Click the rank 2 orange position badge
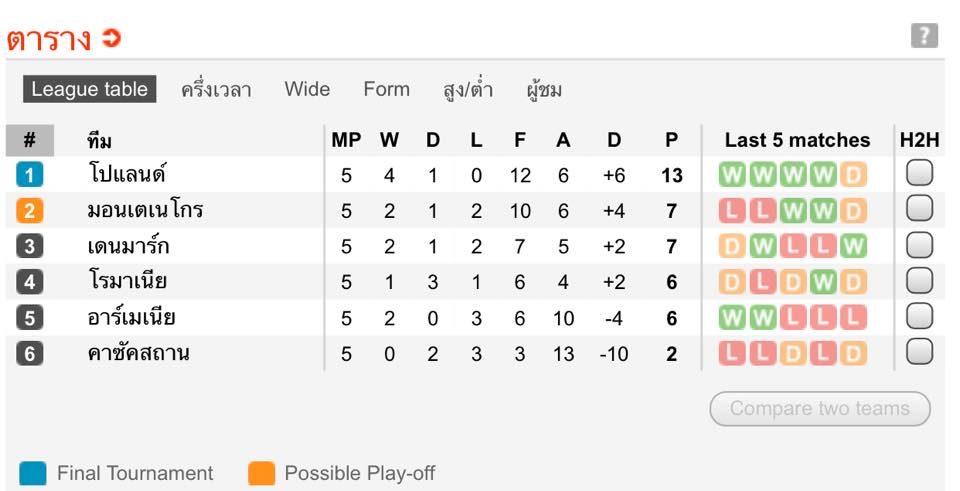The width and height of the screenshot is (960, 491). (30, 211)
